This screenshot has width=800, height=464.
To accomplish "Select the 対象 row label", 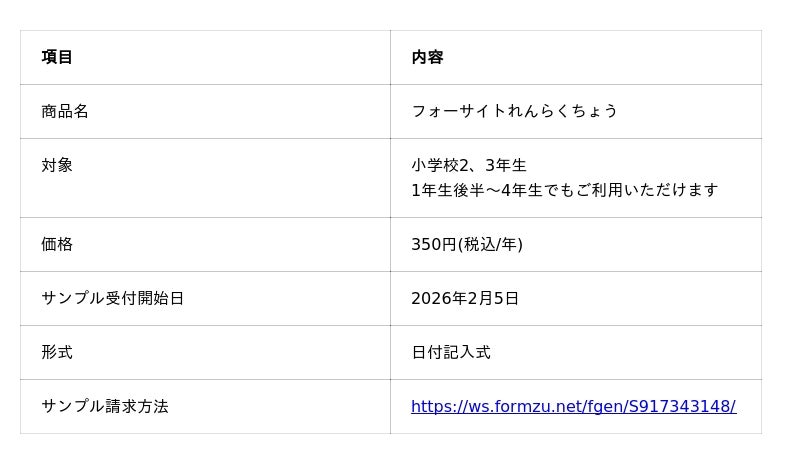I will click(x=57, y=165).
